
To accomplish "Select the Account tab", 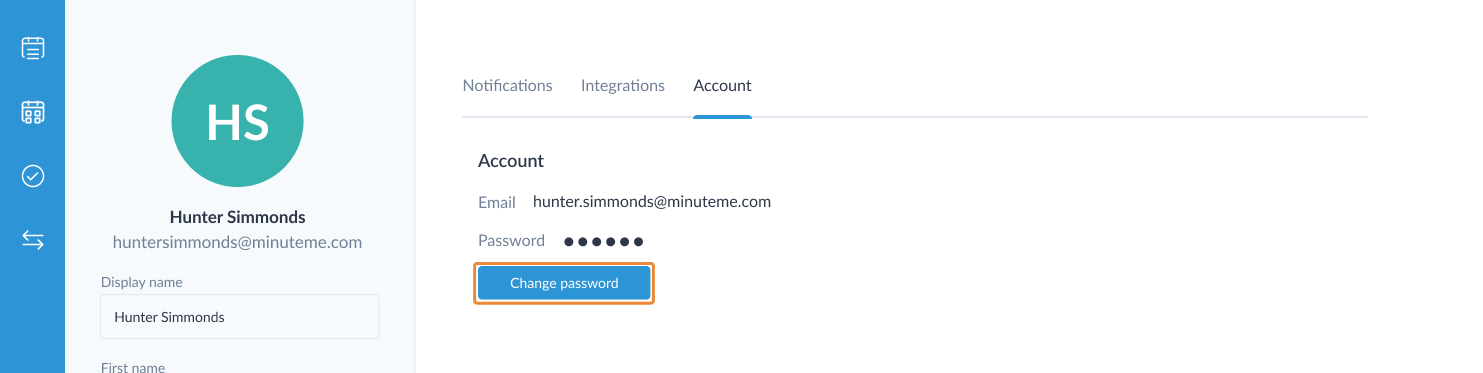I will 722,86.
